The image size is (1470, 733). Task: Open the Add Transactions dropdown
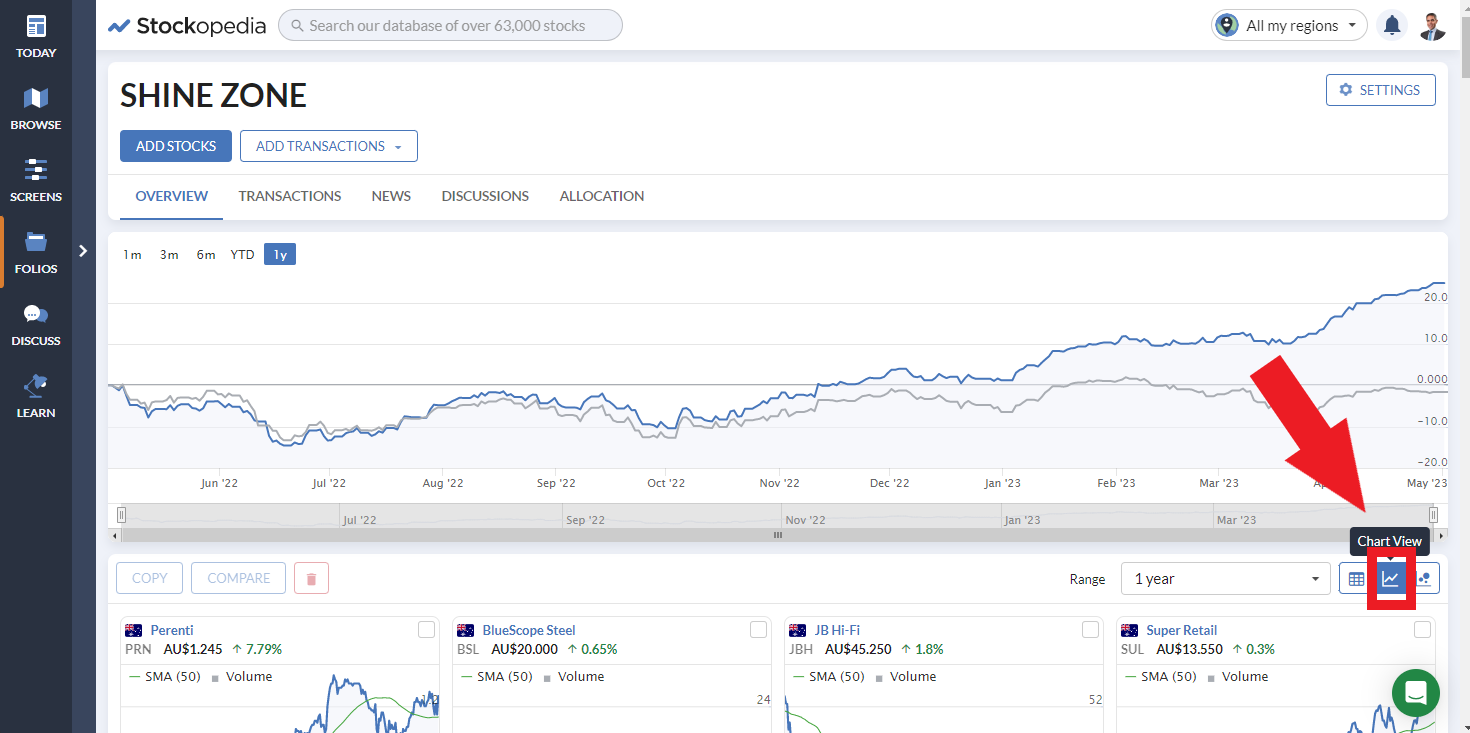329,146
